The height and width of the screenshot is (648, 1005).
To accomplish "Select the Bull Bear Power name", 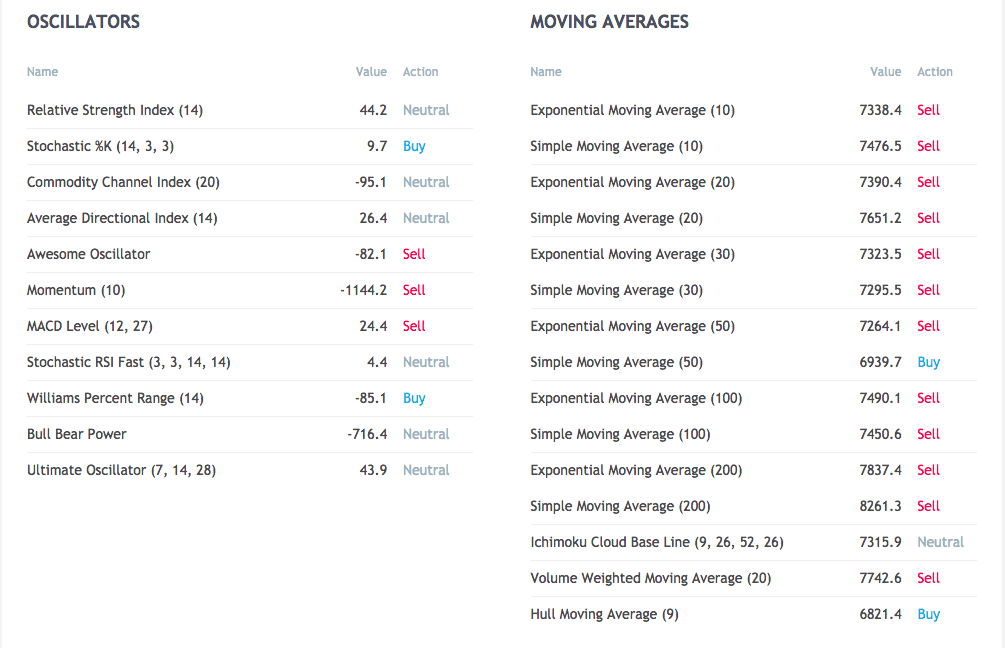I will pyautogui.click(x=76, y=434).
